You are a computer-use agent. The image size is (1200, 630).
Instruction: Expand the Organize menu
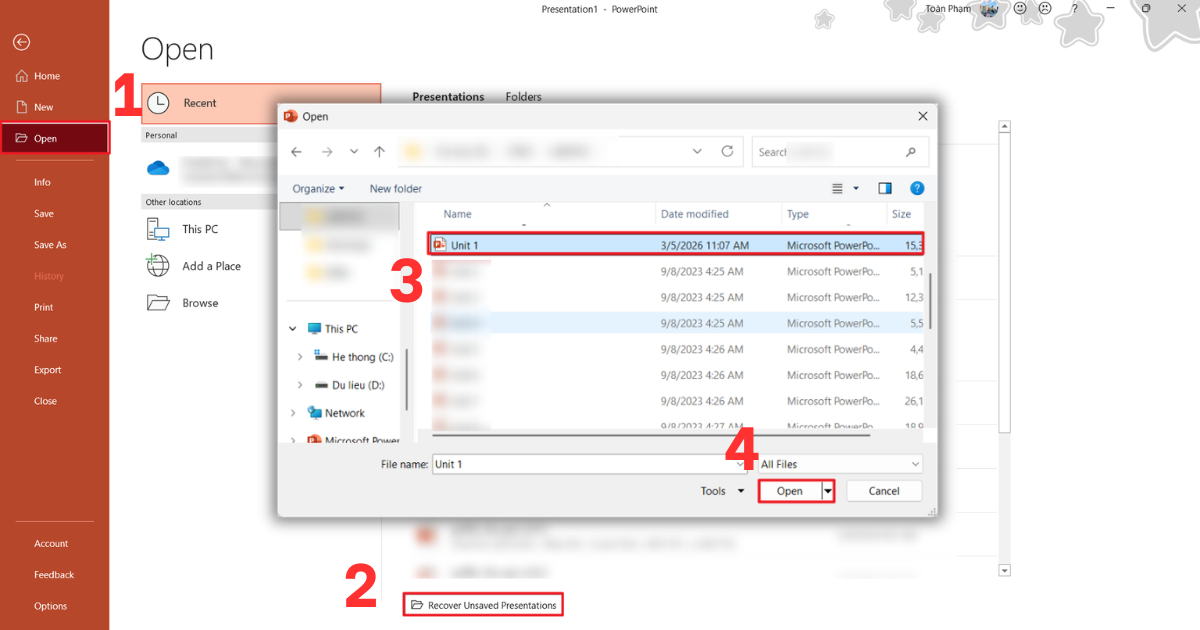[317, 188]
